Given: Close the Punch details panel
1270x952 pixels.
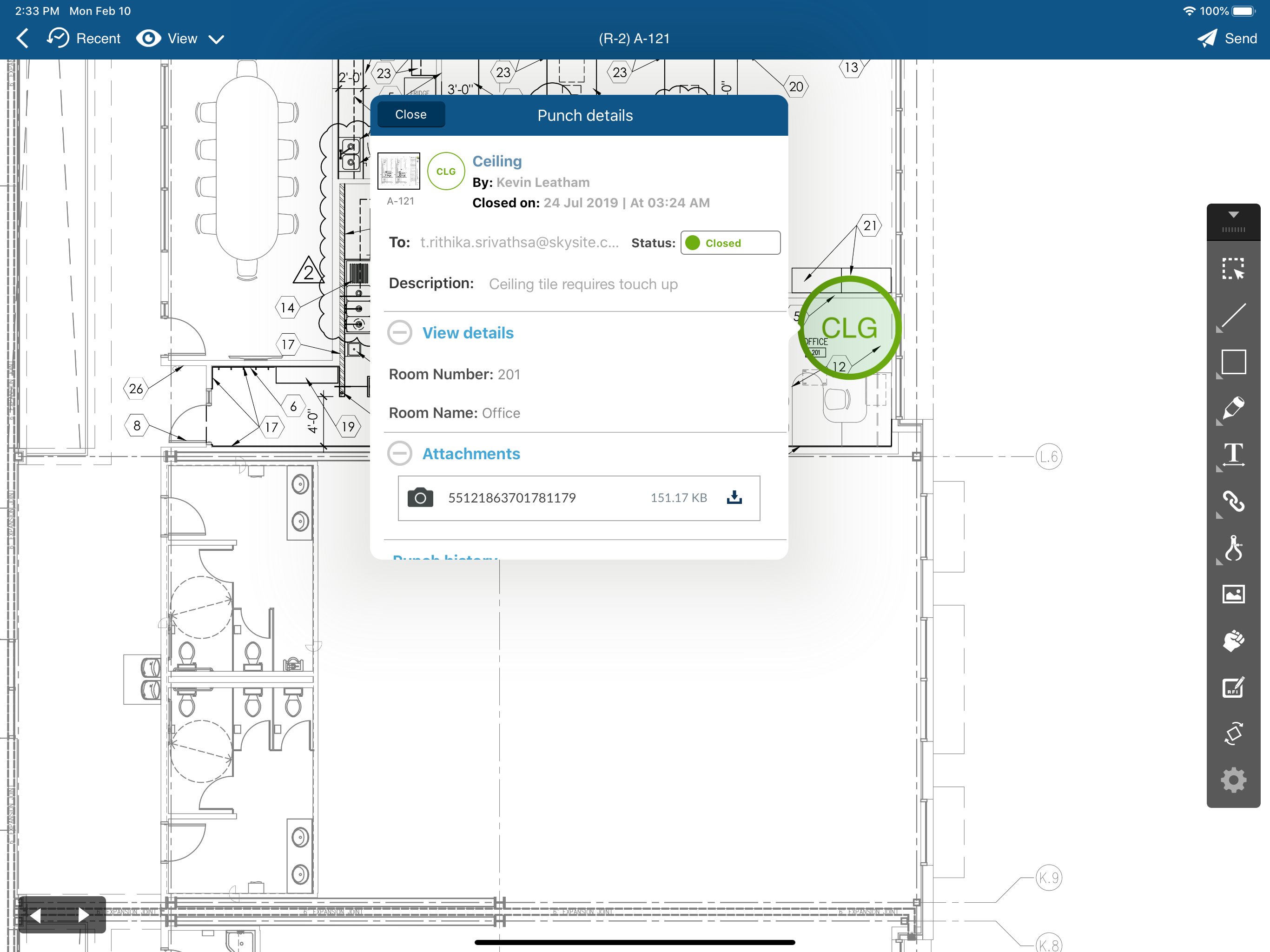Looking at the screenshot, I should (410, 114).
